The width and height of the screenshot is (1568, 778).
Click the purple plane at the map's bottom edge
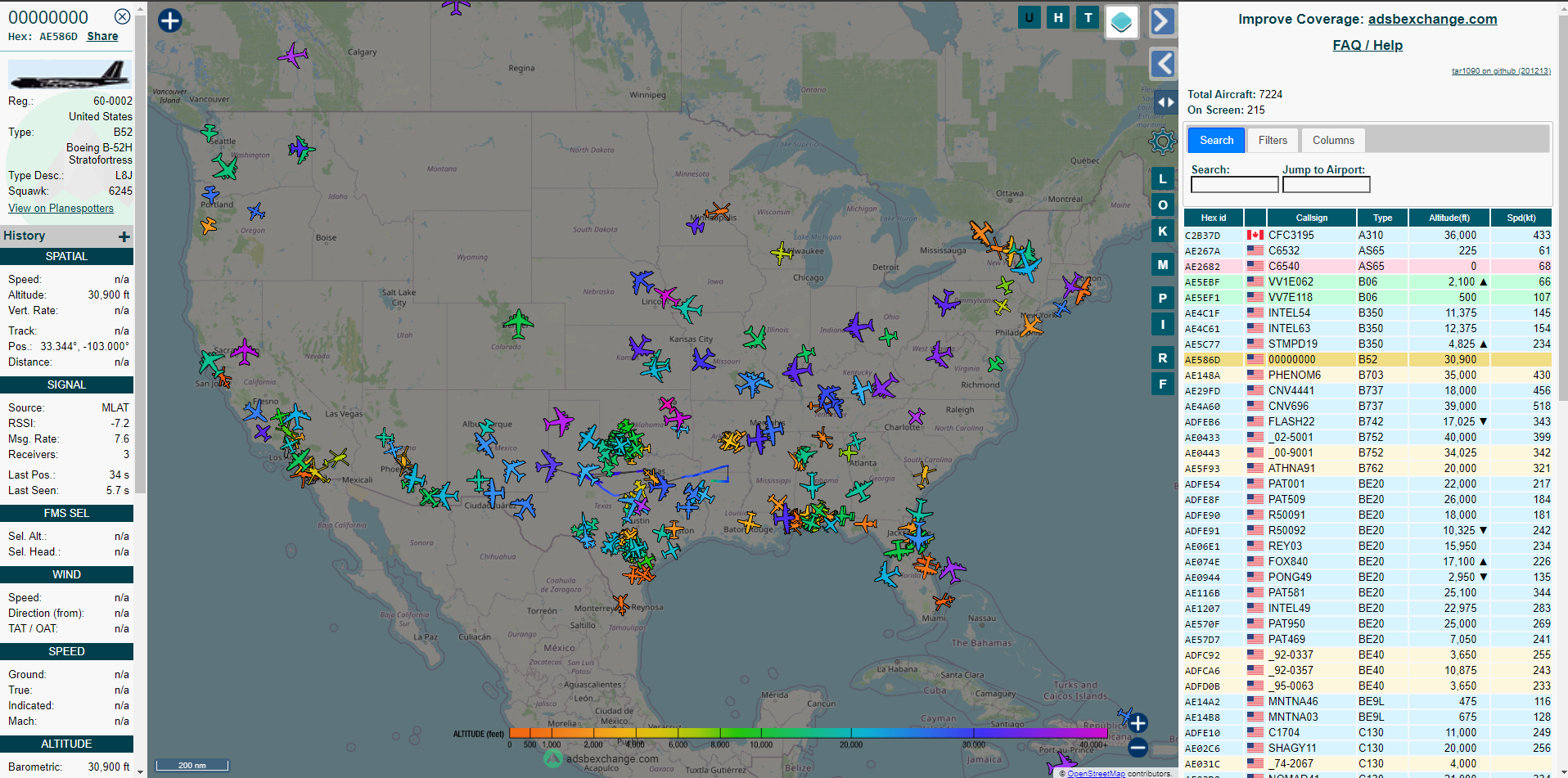click(x=1061, y=764)
